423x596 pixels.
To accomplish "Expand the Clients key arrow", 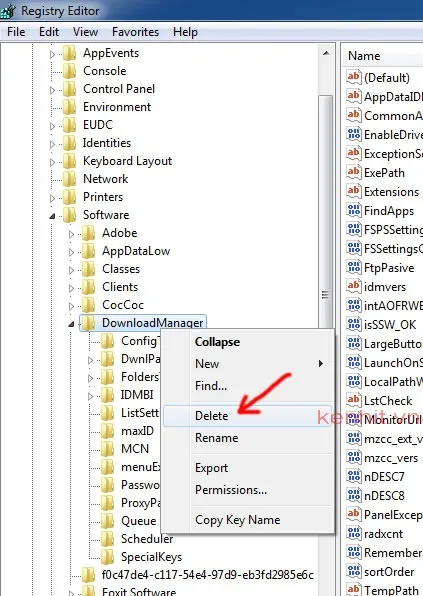I will (x=71, y=288).
